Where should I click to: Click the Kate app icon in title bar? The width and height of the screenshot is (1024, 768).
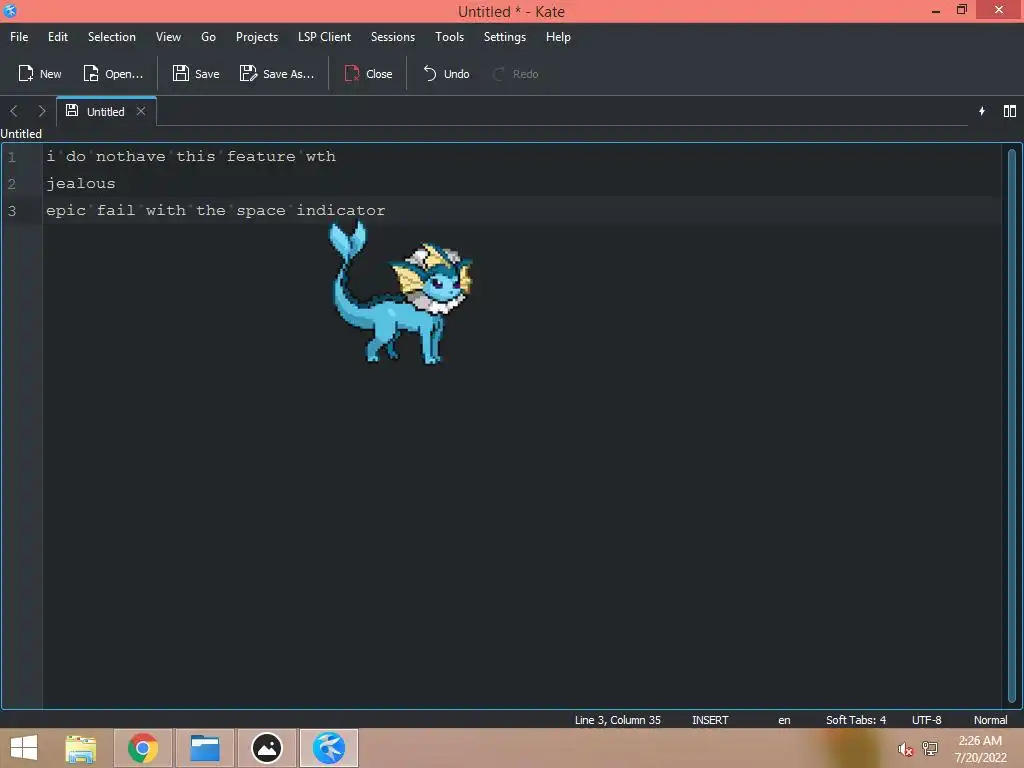[x=10, y=10]
